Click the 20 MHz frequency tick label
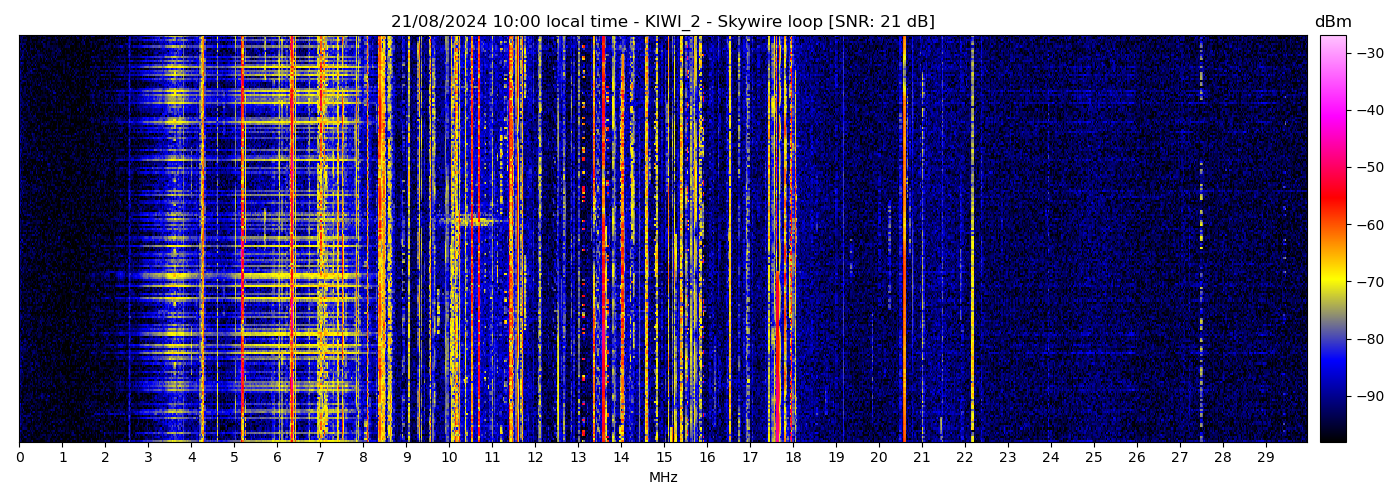The image size is (1400, 500). [x=878, y=458]
